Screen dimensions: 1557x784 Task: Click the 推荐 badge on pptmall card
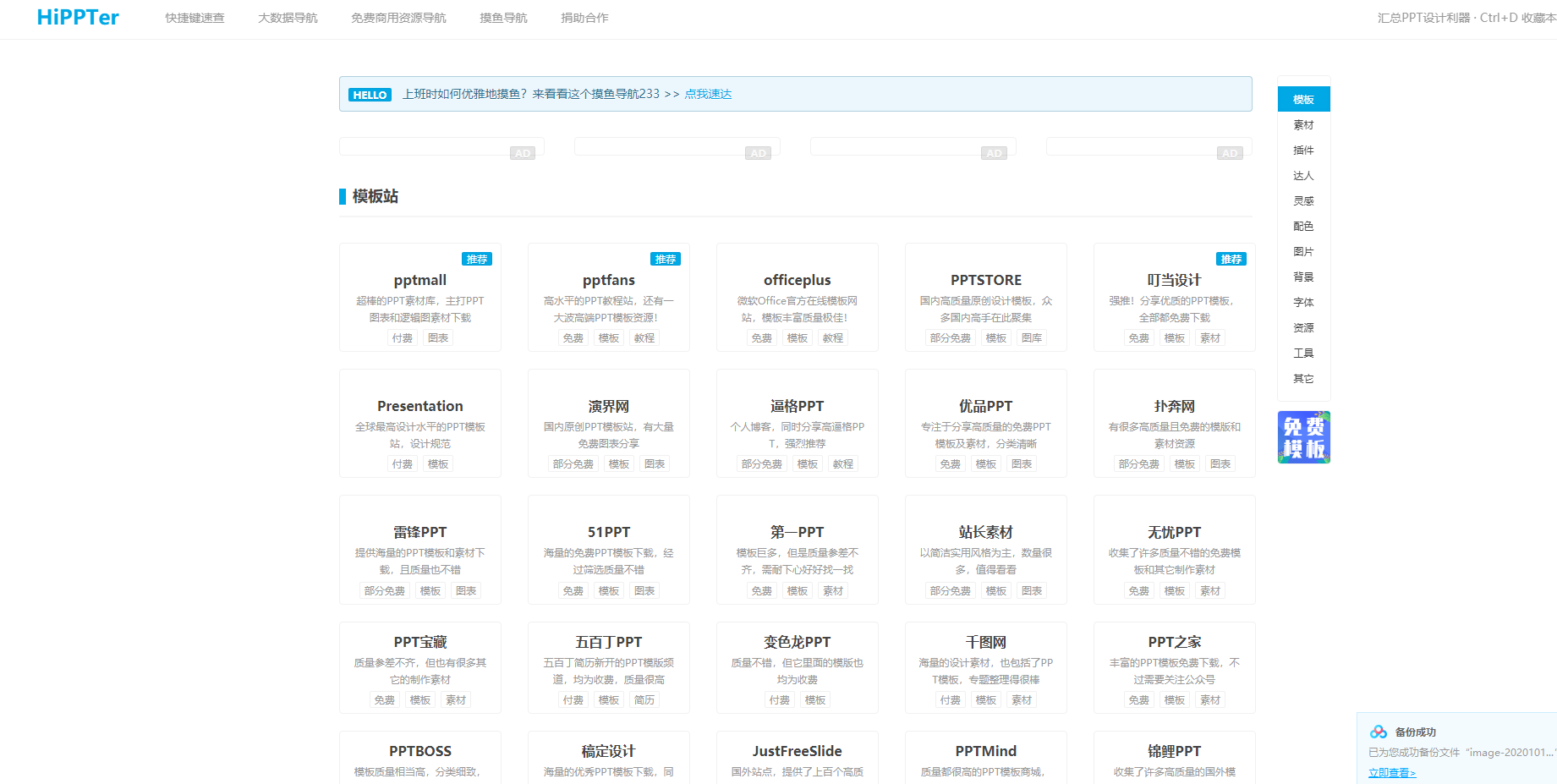pyautogui.click(x=477, y=259)
